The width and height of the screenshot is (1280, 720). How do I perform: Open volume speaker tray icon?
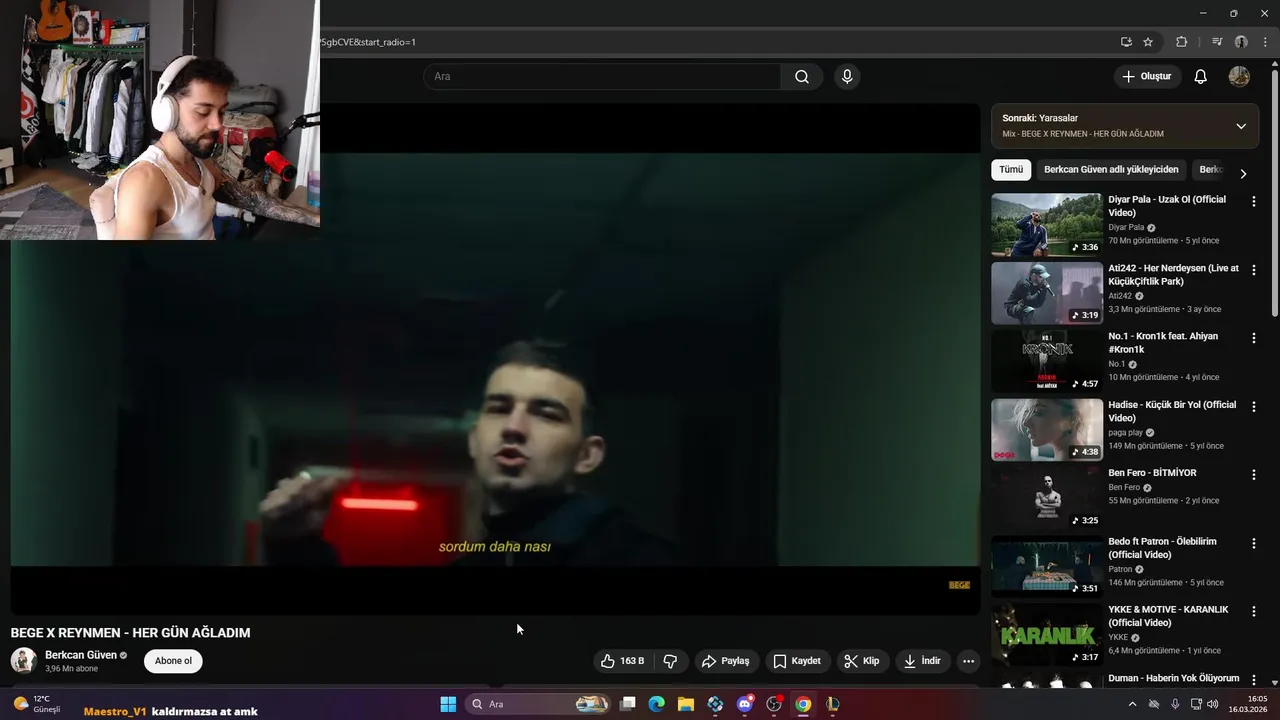pyautogui.click(x=1213, y=704)
